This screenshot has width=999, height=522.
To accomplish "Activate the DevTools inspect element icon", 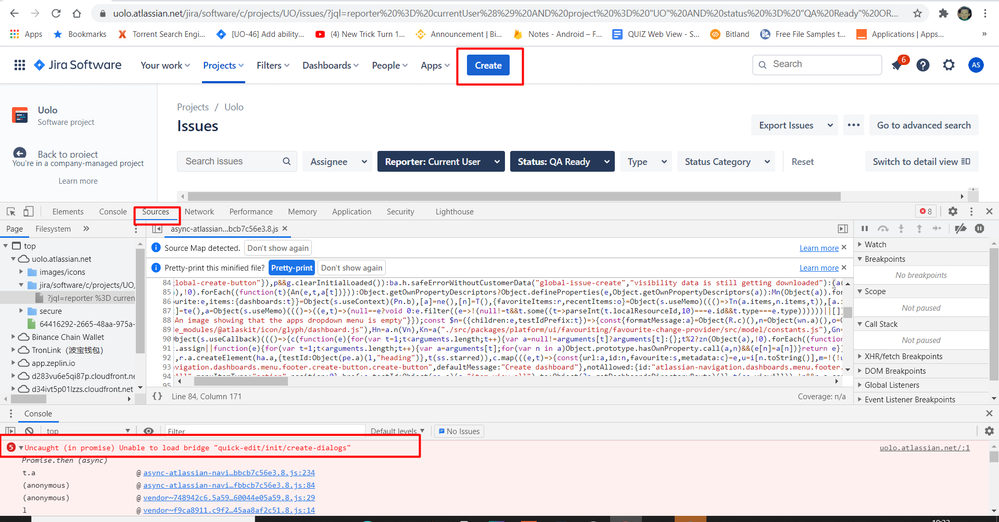I will pos(11,212).
